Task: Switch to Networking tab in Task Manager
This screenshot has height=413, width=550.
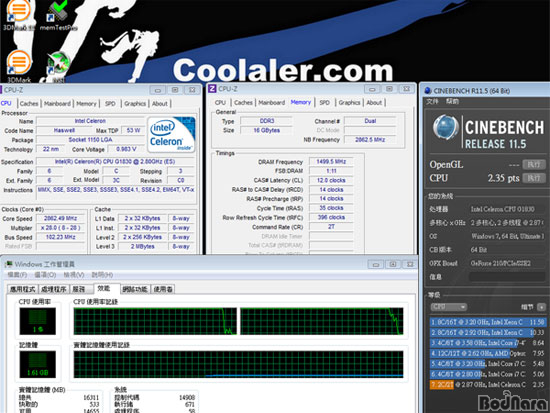Action: click(x=135, y=289)
